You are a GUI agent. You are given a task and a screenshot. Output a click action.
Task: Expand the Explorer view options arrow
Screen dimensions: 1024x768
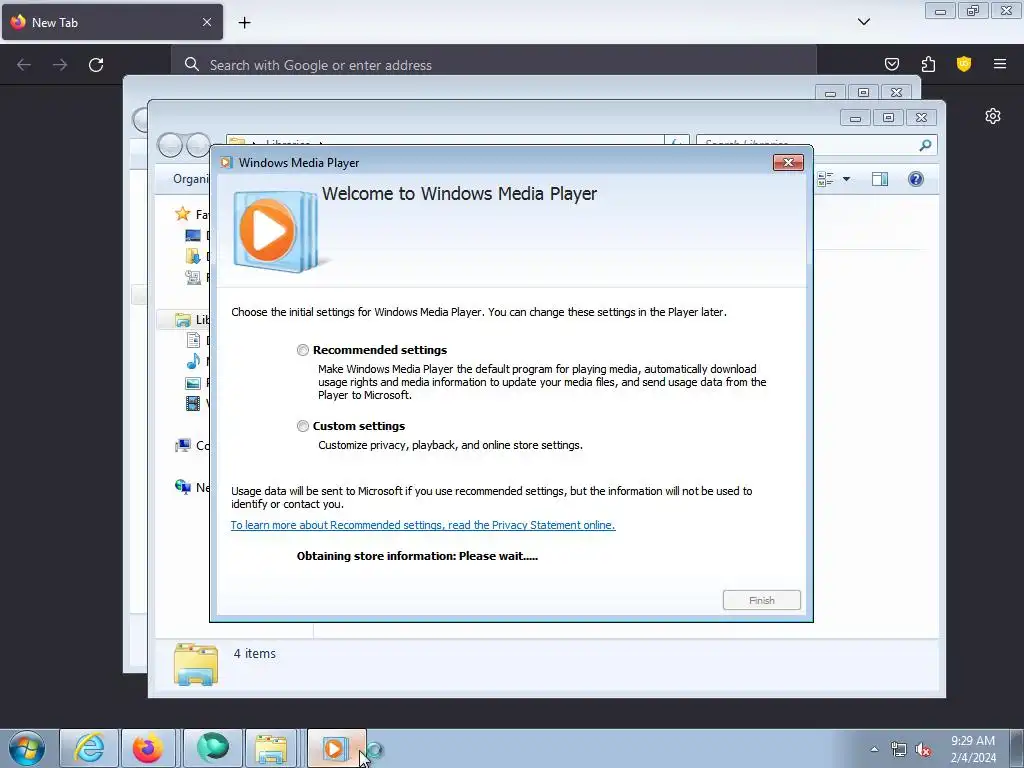(846, 179)
